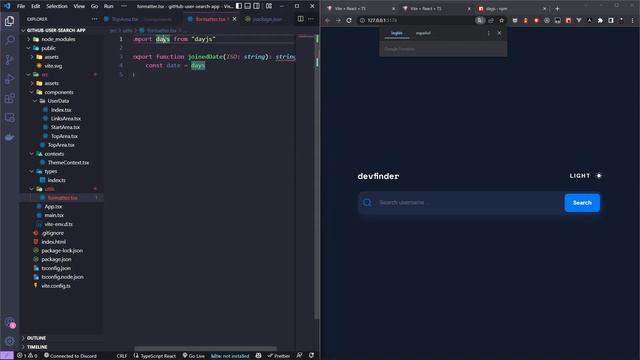
Task: Toggle the secondary side bar layout icon
Action: (256, 6)
